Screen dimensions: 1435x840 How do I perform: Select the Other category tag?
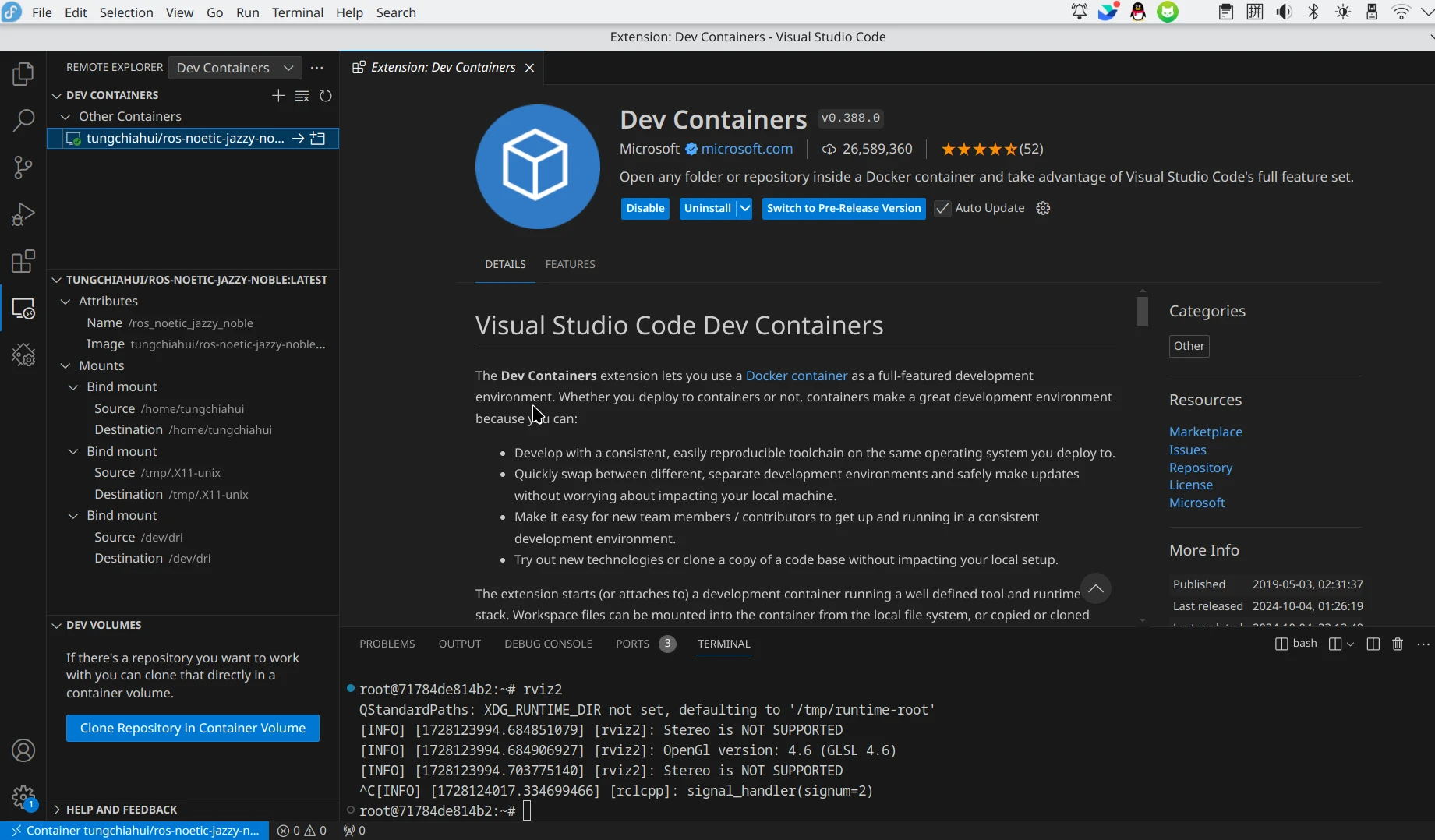[1189, 346]
